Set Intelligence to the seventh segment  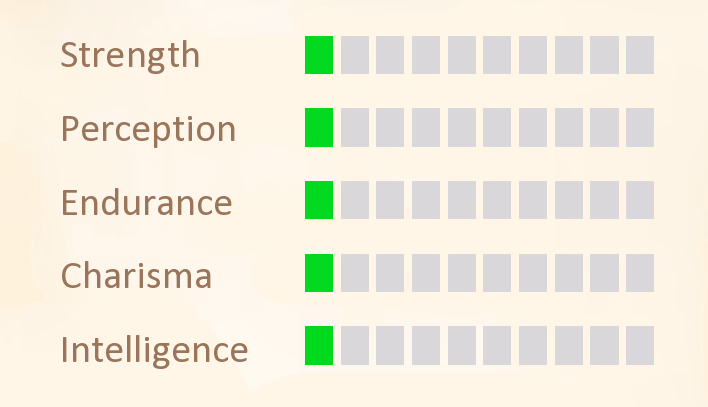point(533,346)
